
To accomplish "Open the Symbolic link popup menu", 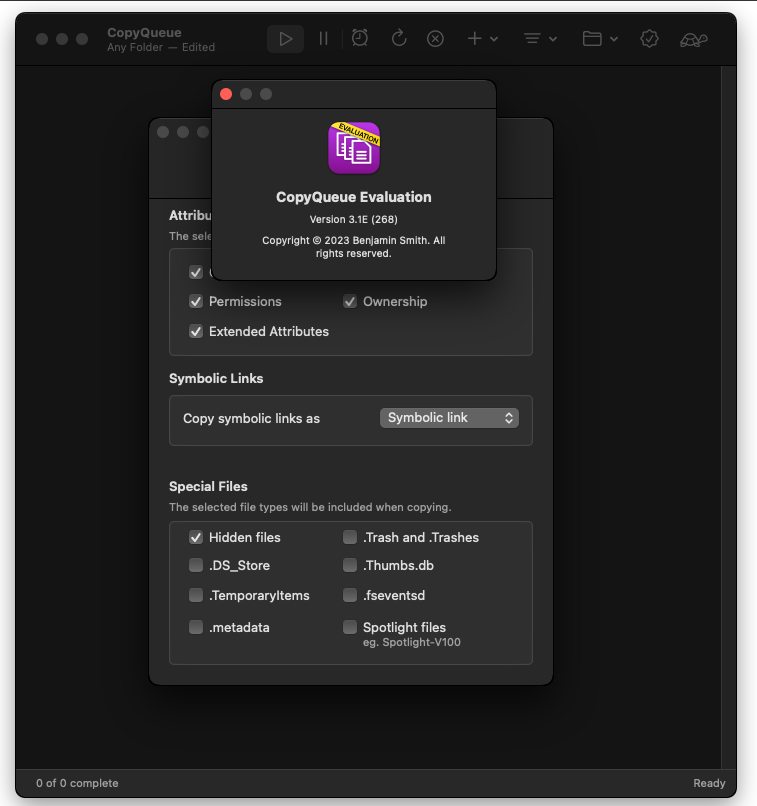I will pos(449,418).
